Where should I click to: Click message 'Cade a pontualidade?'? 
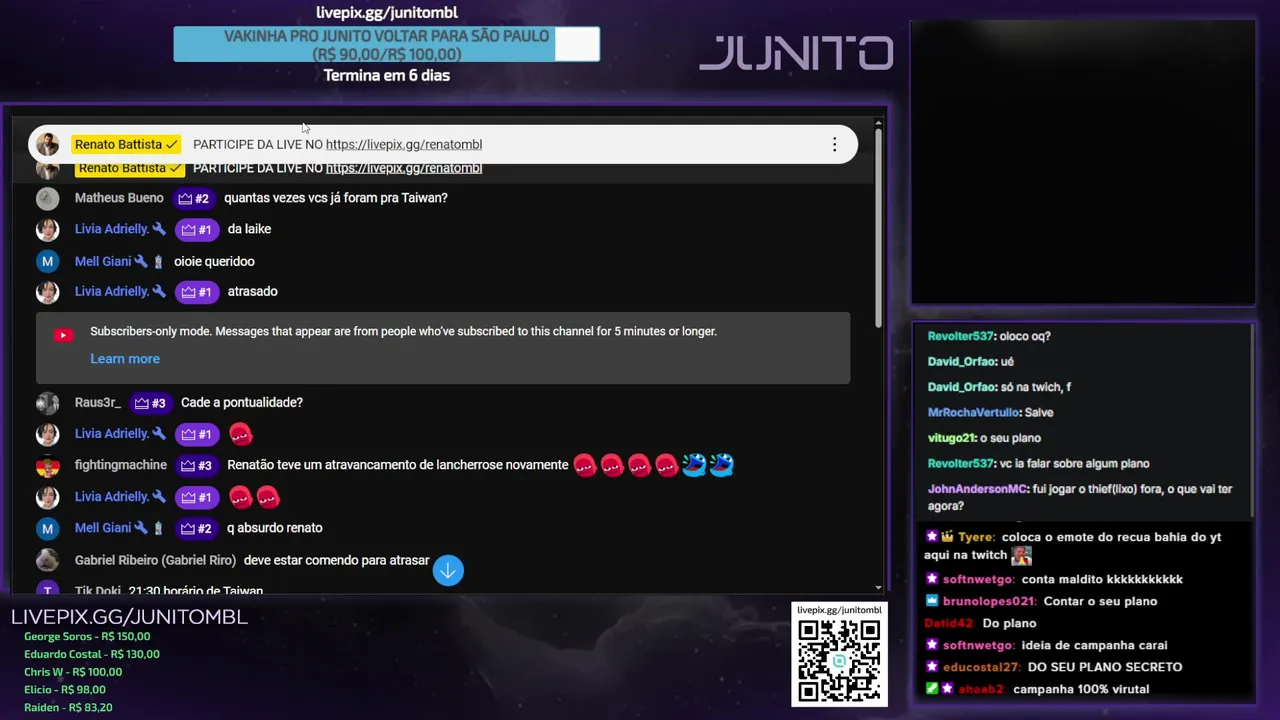(242, 402)
